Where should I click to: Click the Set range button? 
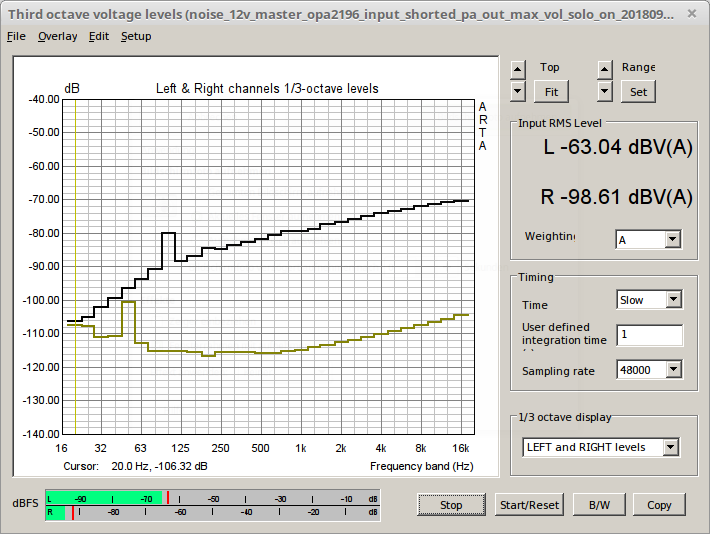(638, 91)
